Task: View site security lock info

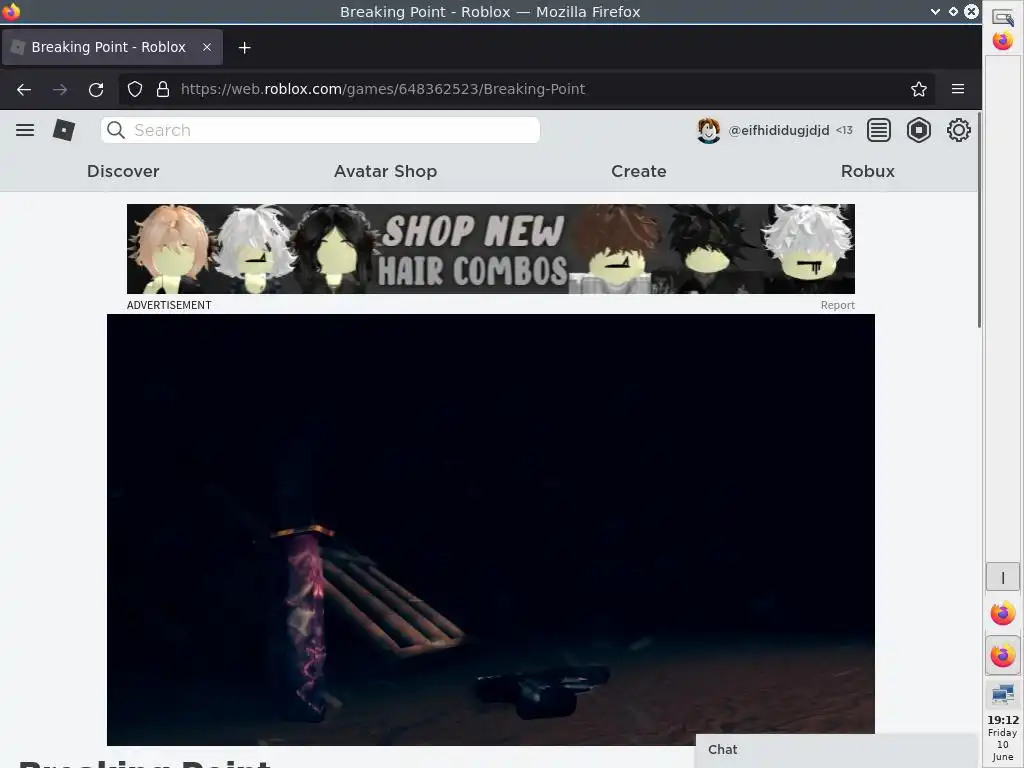Action: coord(163,89)
